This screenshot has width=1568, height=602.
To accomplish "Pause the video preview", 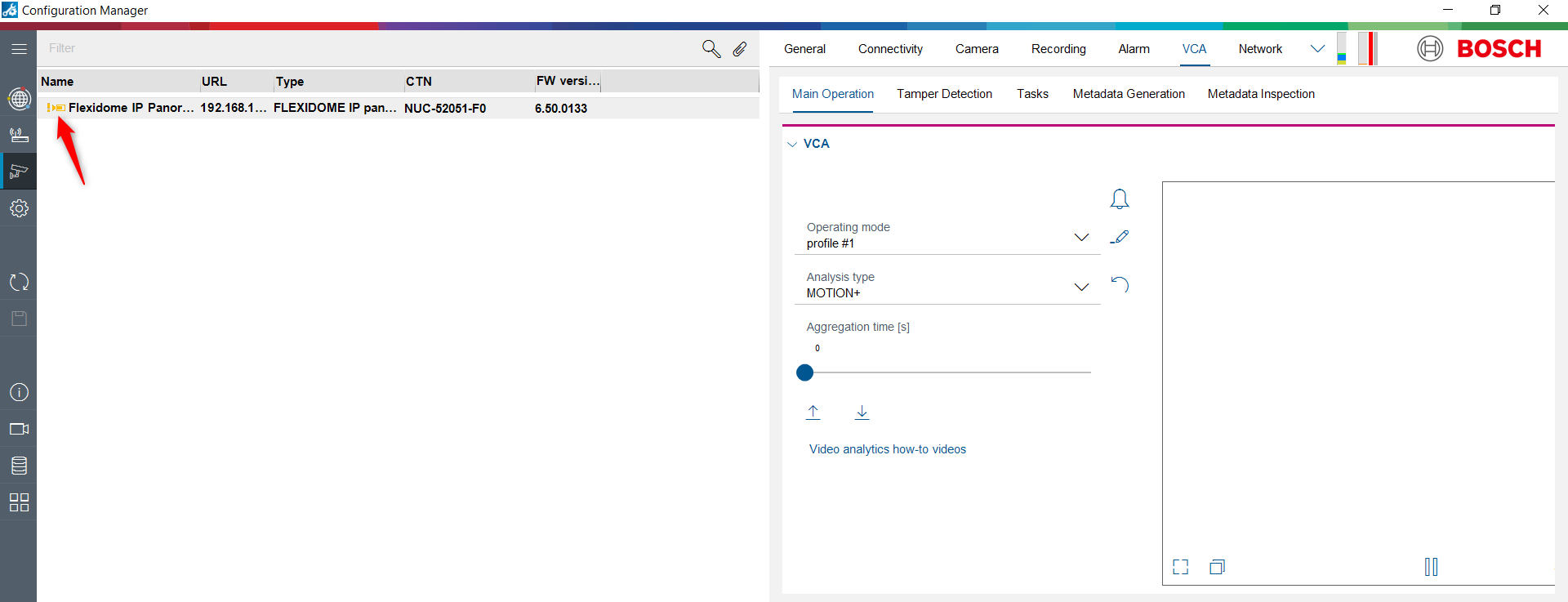I will tap(1431, 567).
